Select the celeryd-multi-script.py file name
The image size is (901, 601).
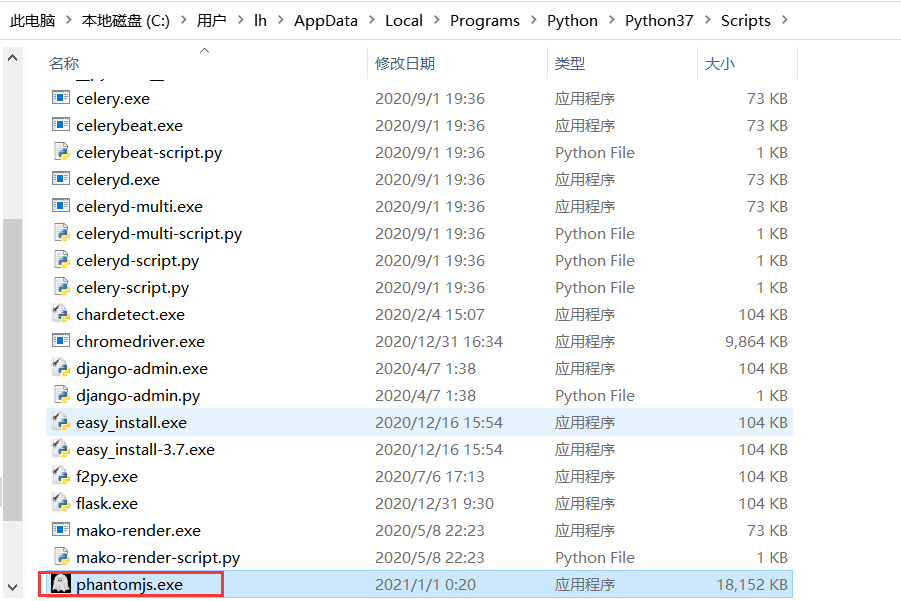159,233
